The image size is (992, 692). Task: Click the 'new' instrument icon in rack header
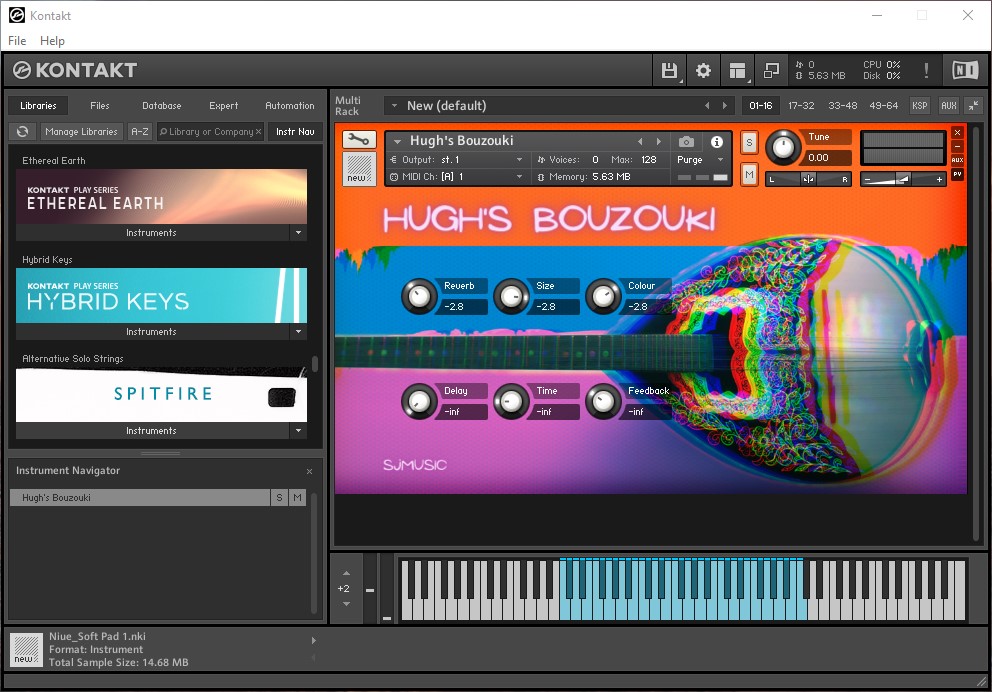pos(359,169)
